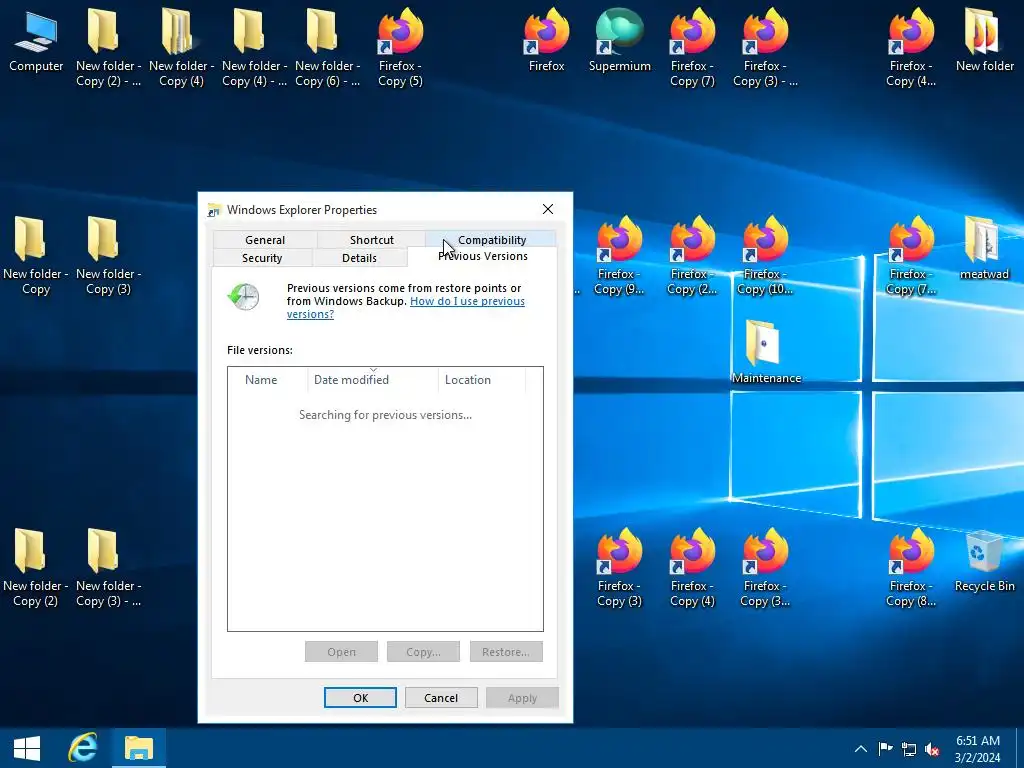Select the New folder - Copy (6) - ... icon
Screen dimensions: 1024x768
coord(327,46)
